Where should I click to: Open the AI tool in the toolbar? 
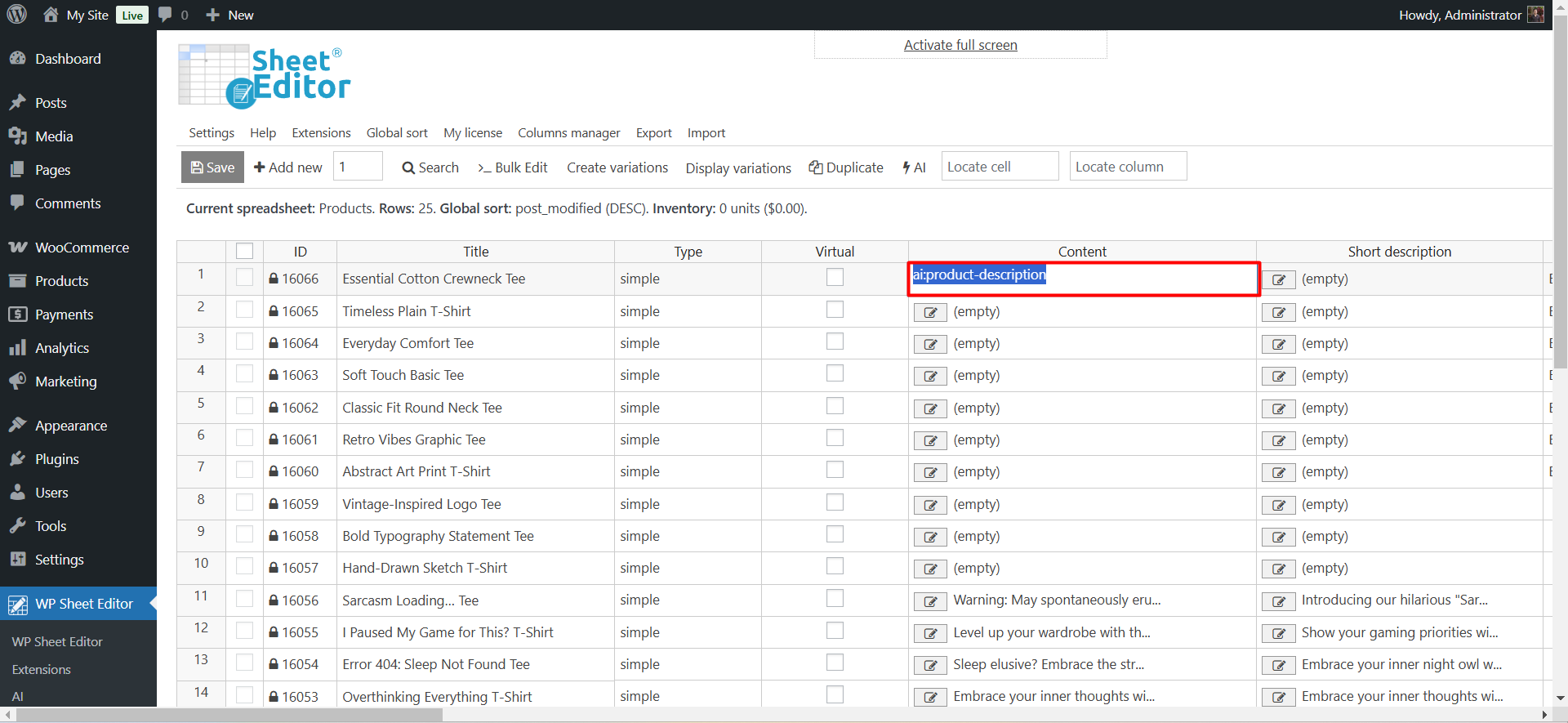914,167
